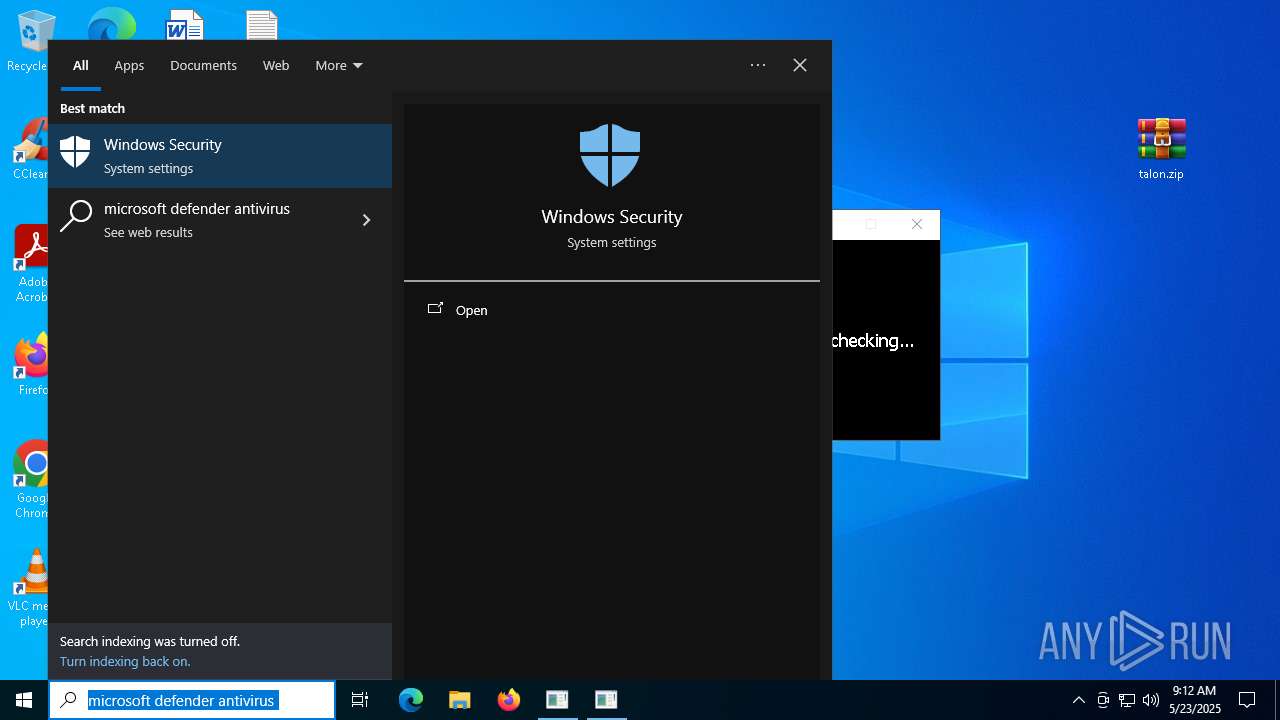Click Turn indexing back on link
Image resolution: width=1280 pixels, height=720 pixels.
(125, 661)
